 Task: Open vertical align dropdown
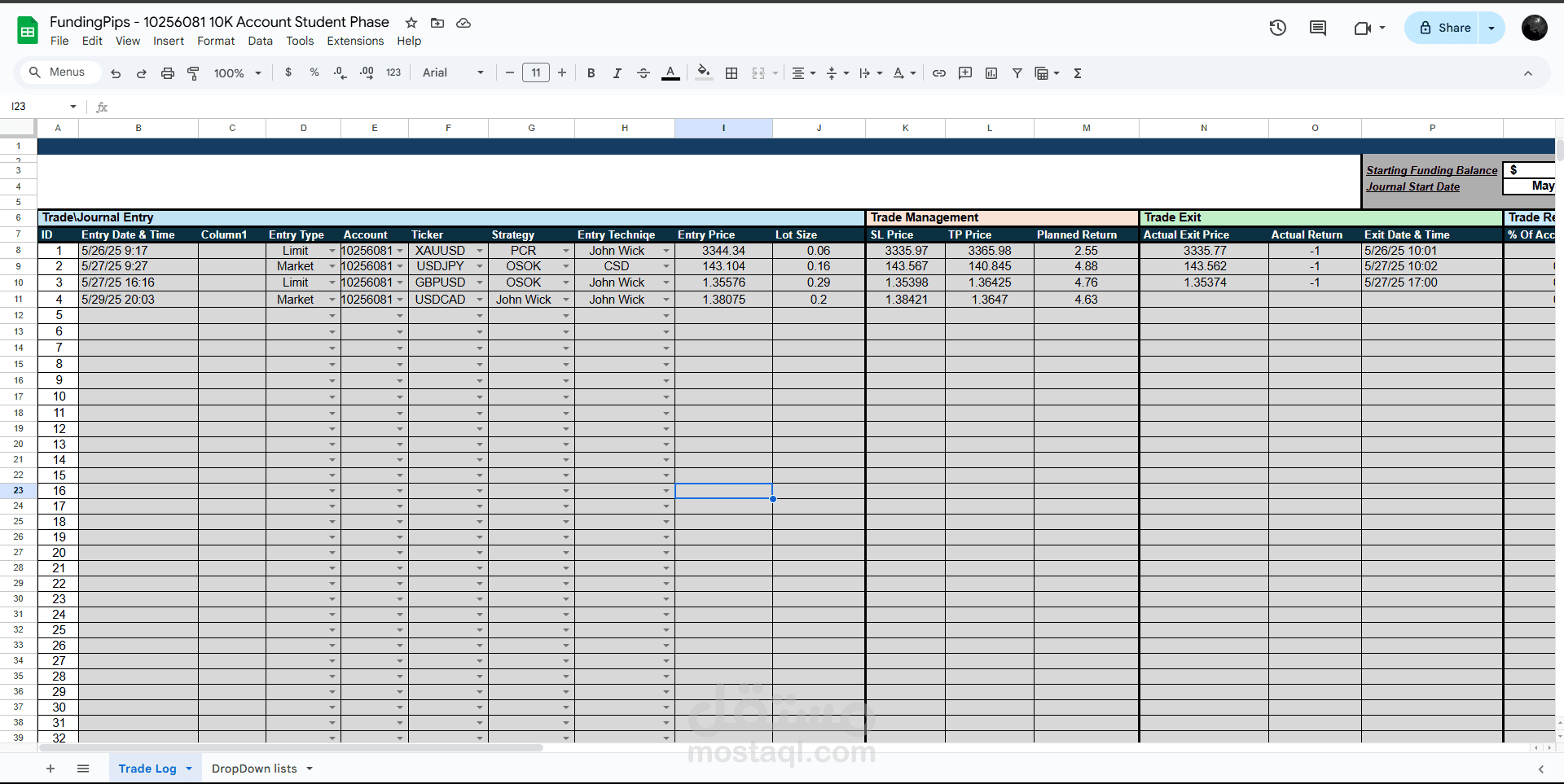(x=837, y=73)
